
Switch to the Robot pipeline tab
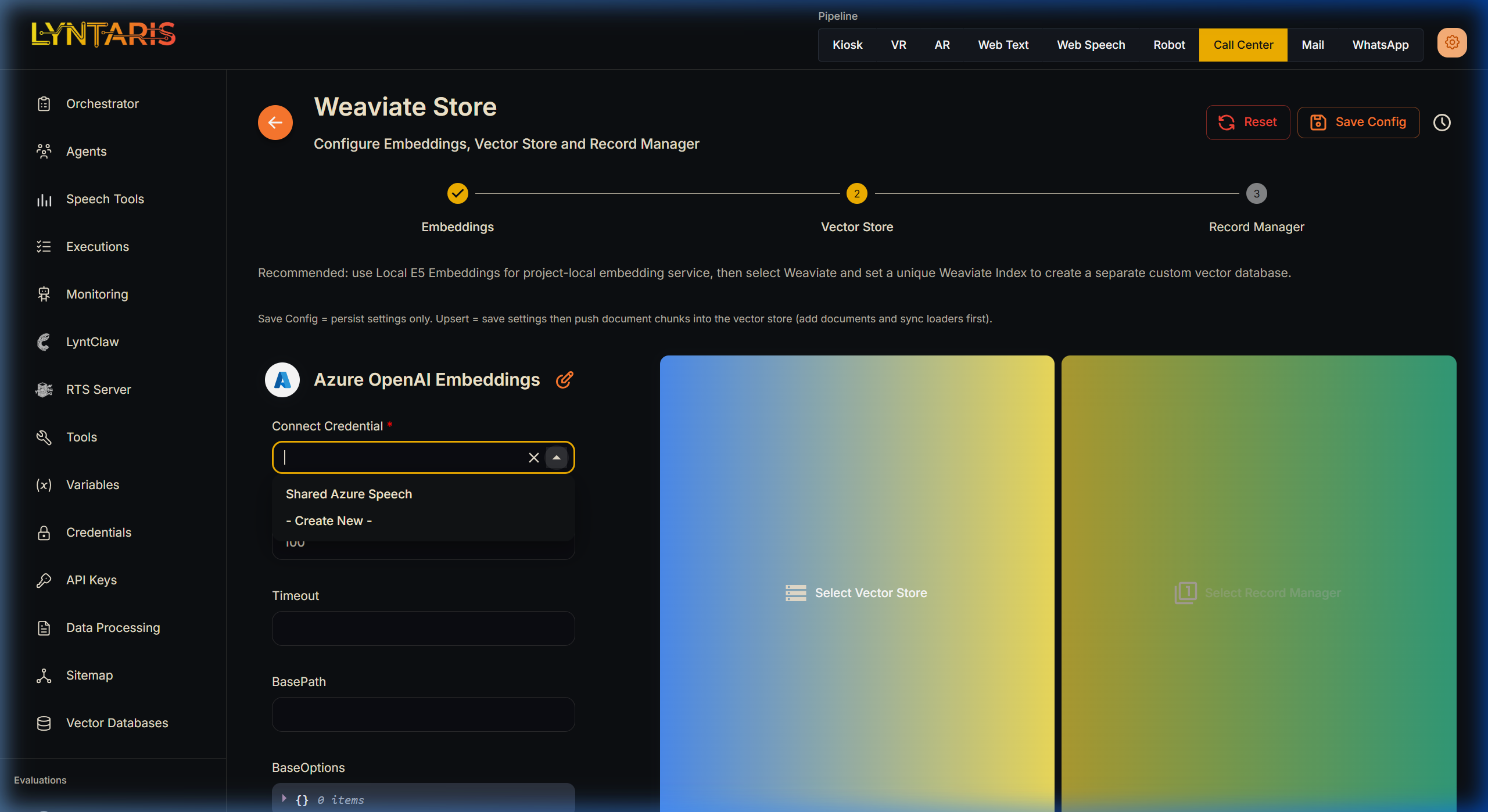pos(1170,45)
